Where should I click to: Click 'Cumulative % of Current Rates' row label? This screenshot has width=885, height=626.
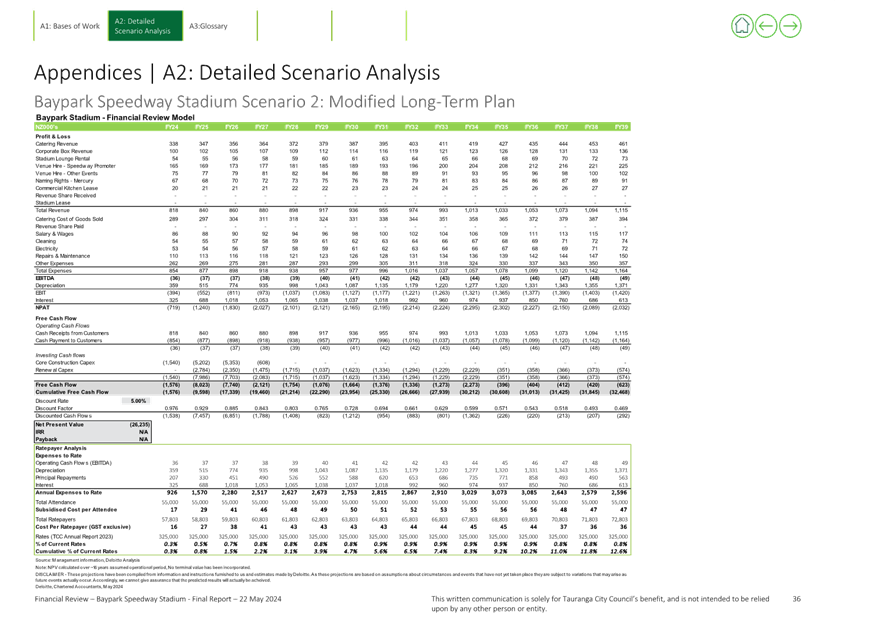76,551
